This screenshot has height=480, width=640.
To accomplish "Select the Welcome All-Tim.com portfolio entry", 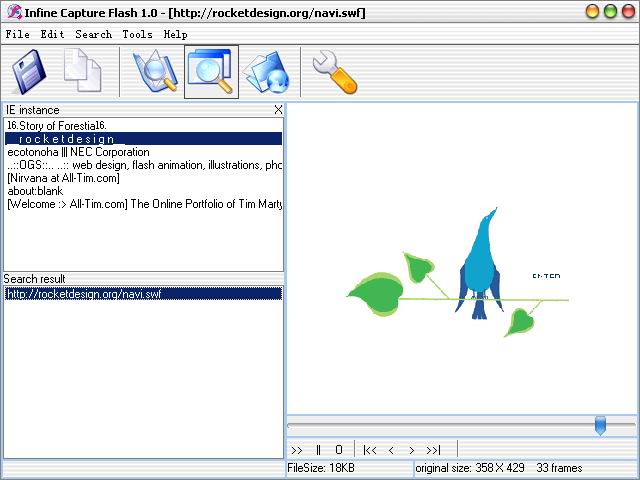I will 144,204.
